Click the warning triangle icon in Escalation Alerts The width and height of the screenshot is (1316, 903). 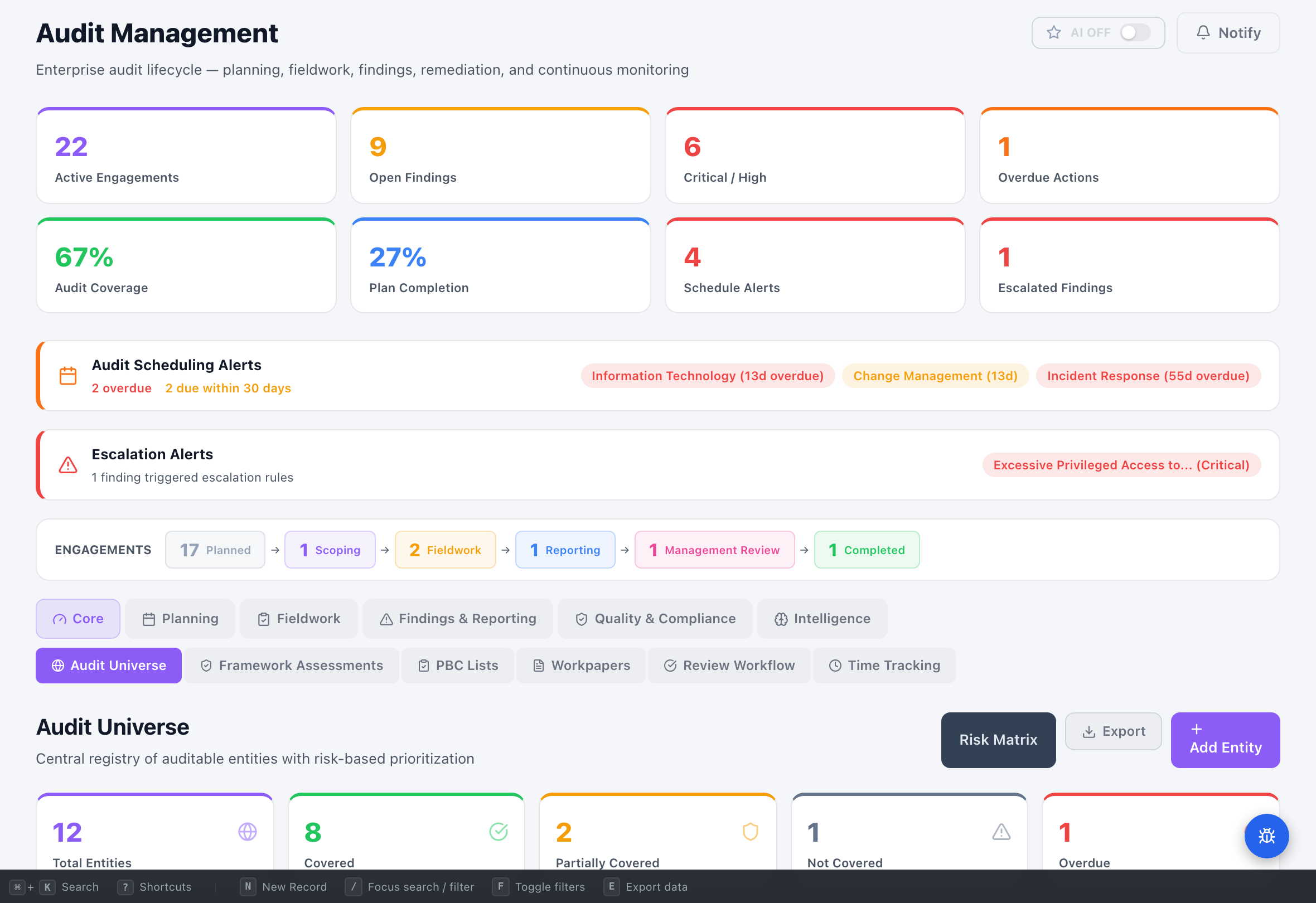tap(68, 465)
